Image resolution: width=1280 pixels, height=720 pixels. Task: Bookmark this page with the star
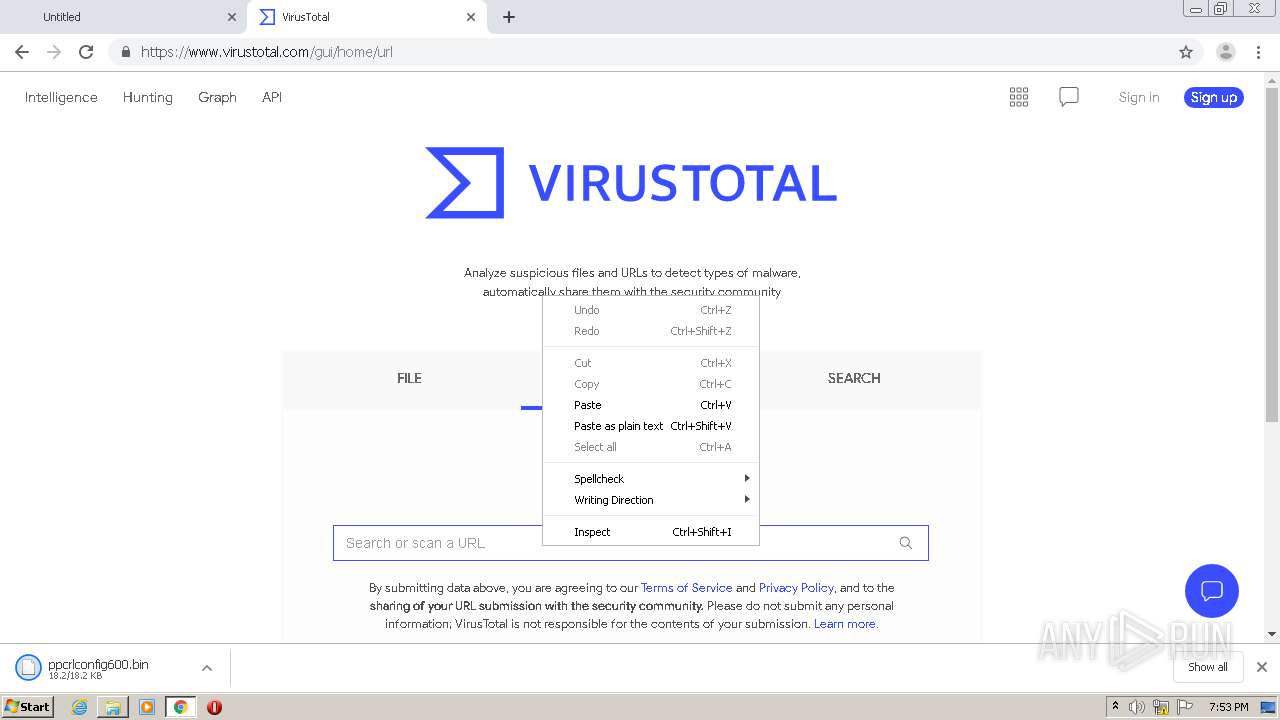(x=1186, y=52)
